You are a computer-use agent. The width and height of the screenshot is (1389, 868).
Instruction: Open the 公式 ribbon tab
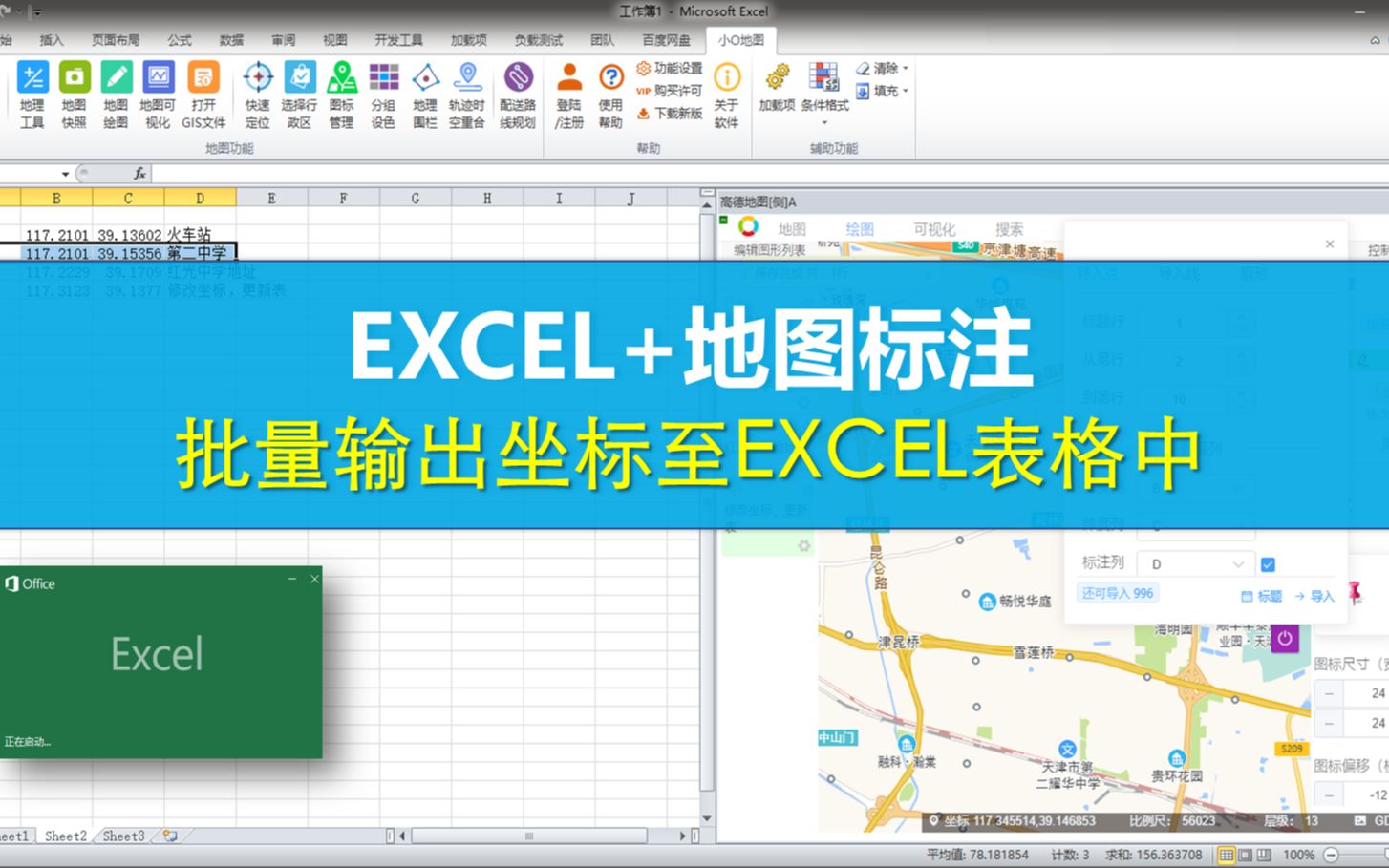point(180,40)
